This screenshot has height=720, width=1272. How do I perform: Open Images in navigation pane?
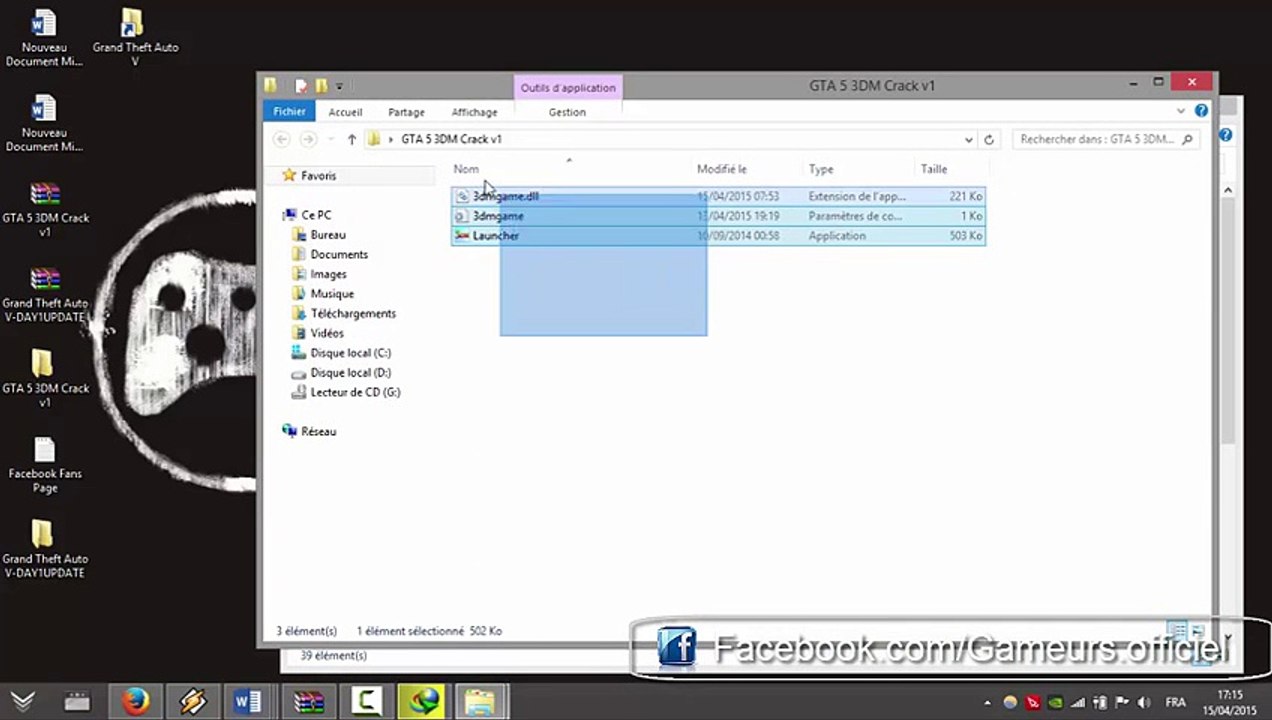328,274
